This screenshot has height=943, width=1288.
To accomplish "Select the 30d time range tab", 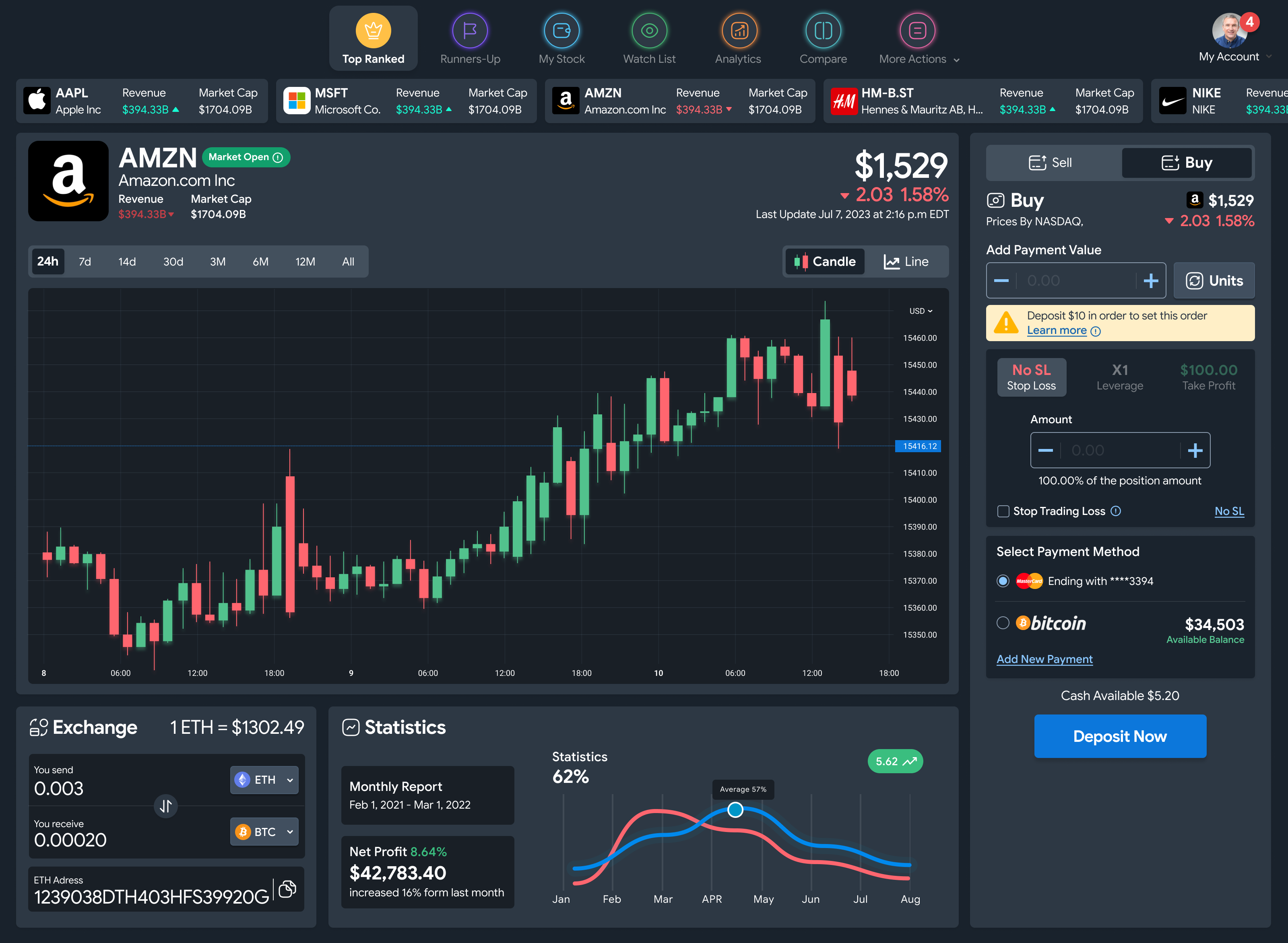I will [x=173, y=261].
